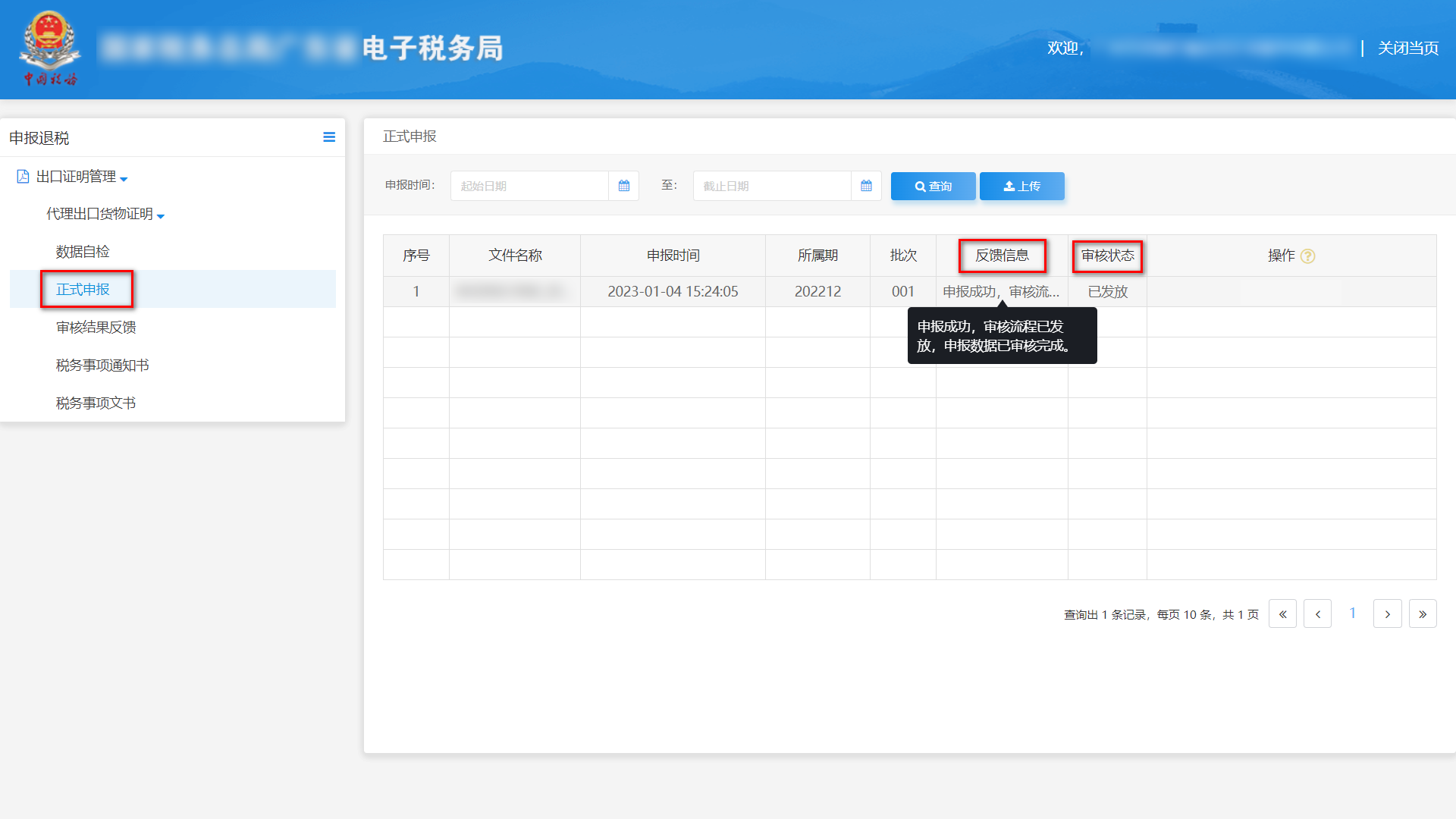
Task: Click the 起始日期 start date field
Action: pyautogui.click(x=529, y=186)
